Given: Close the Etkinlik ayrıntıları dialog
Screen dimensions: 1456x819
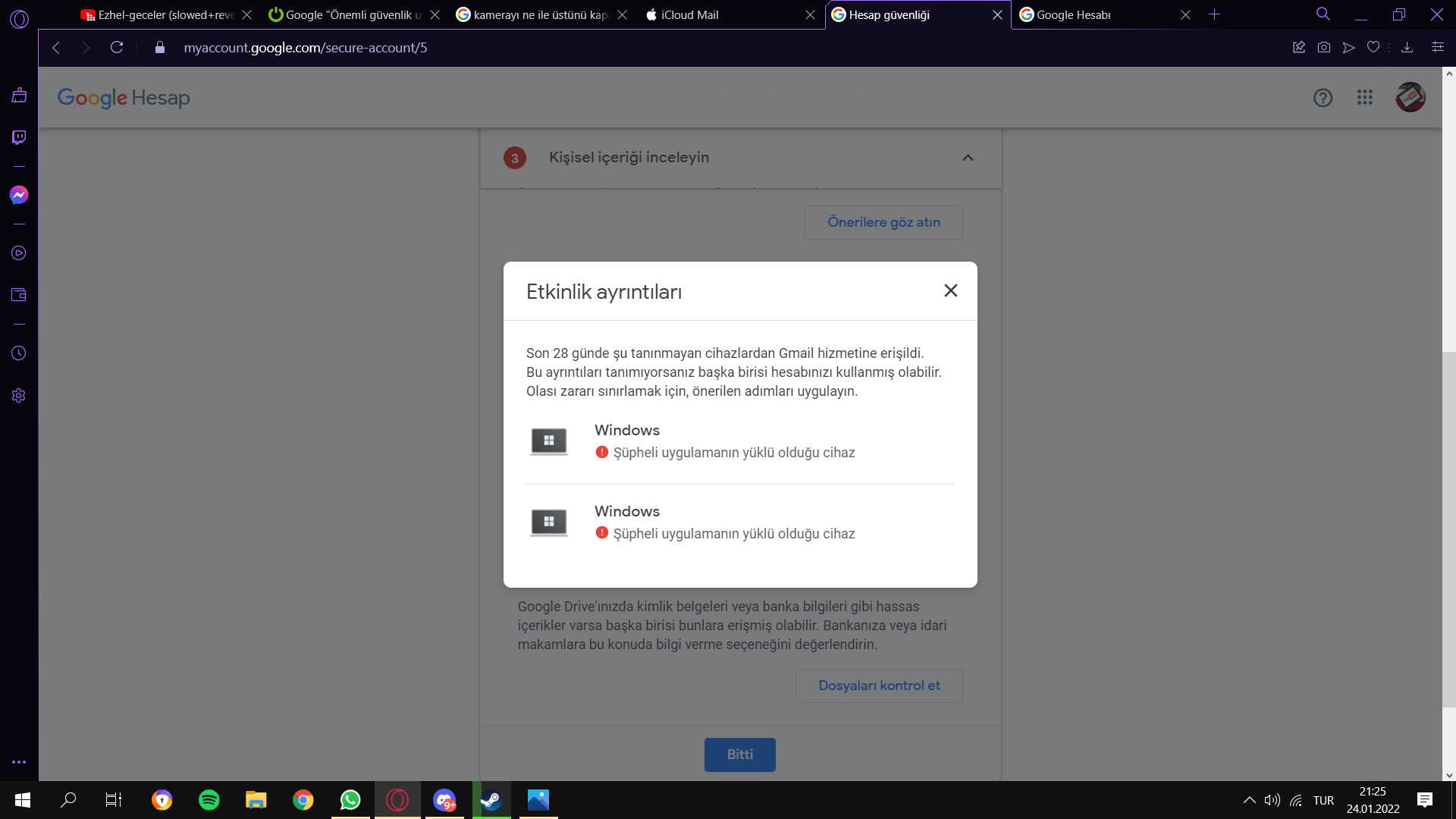Looking at the screenshot, I should coord(950,290).
